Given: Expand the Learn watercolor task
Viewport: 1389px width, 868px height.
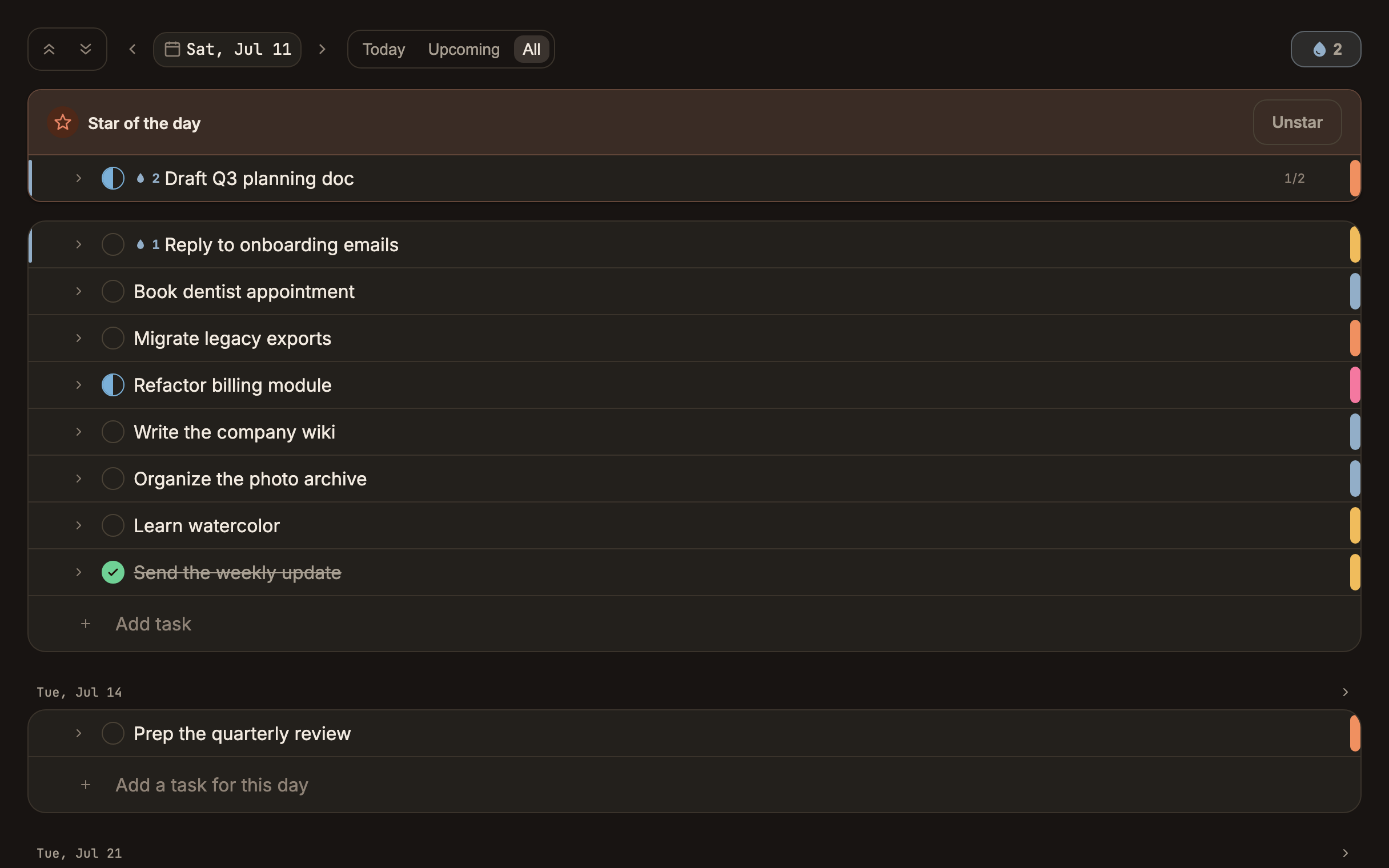Looking at the screenshot, I should pyautogui.click(x=79, y=525).
